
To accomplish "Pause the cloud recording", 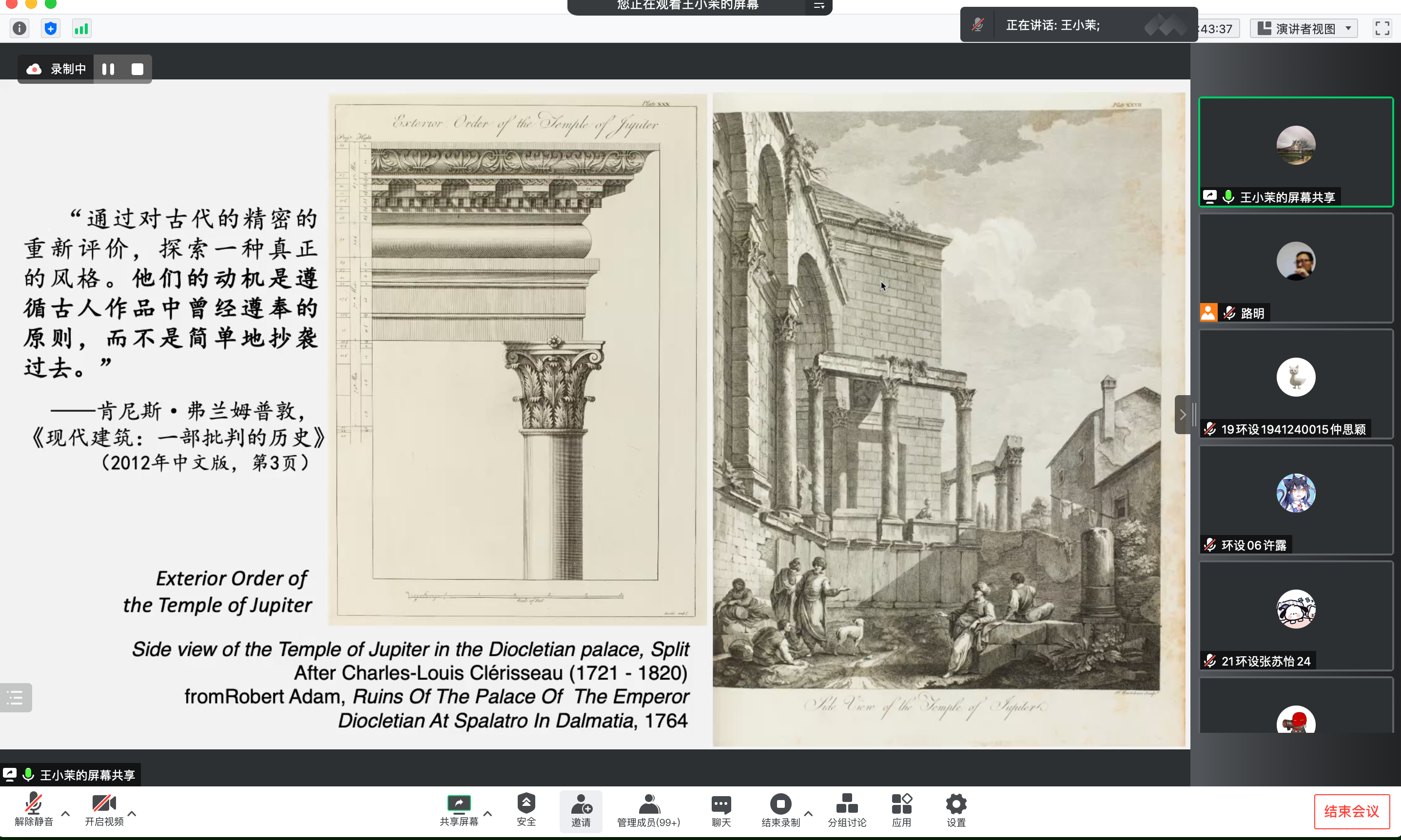I will click(108, 69).
